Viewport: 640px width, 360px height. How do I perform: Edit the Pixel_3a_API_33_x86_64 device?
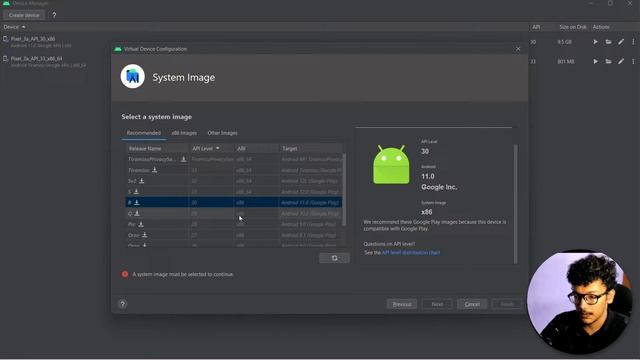[x=621, y=61]
